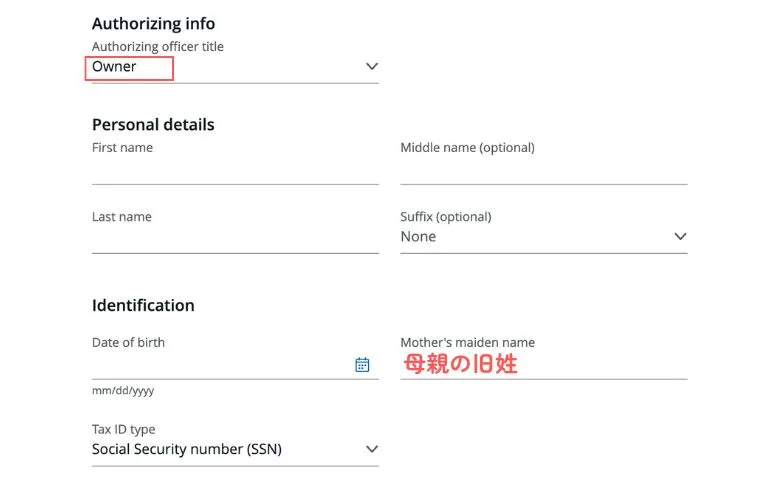Click the Suffix dropdown chevron arrow
Screen dimensions: 780x482
(680, 237)
